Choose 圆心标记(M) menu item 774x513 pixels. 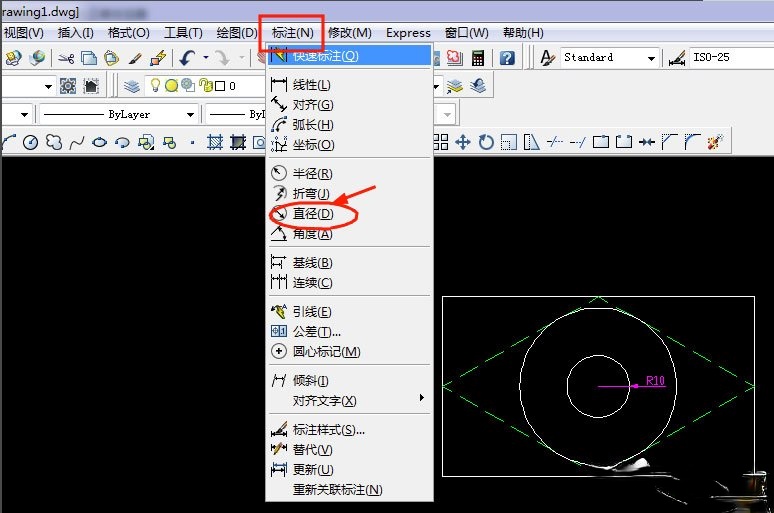point(349,352)
